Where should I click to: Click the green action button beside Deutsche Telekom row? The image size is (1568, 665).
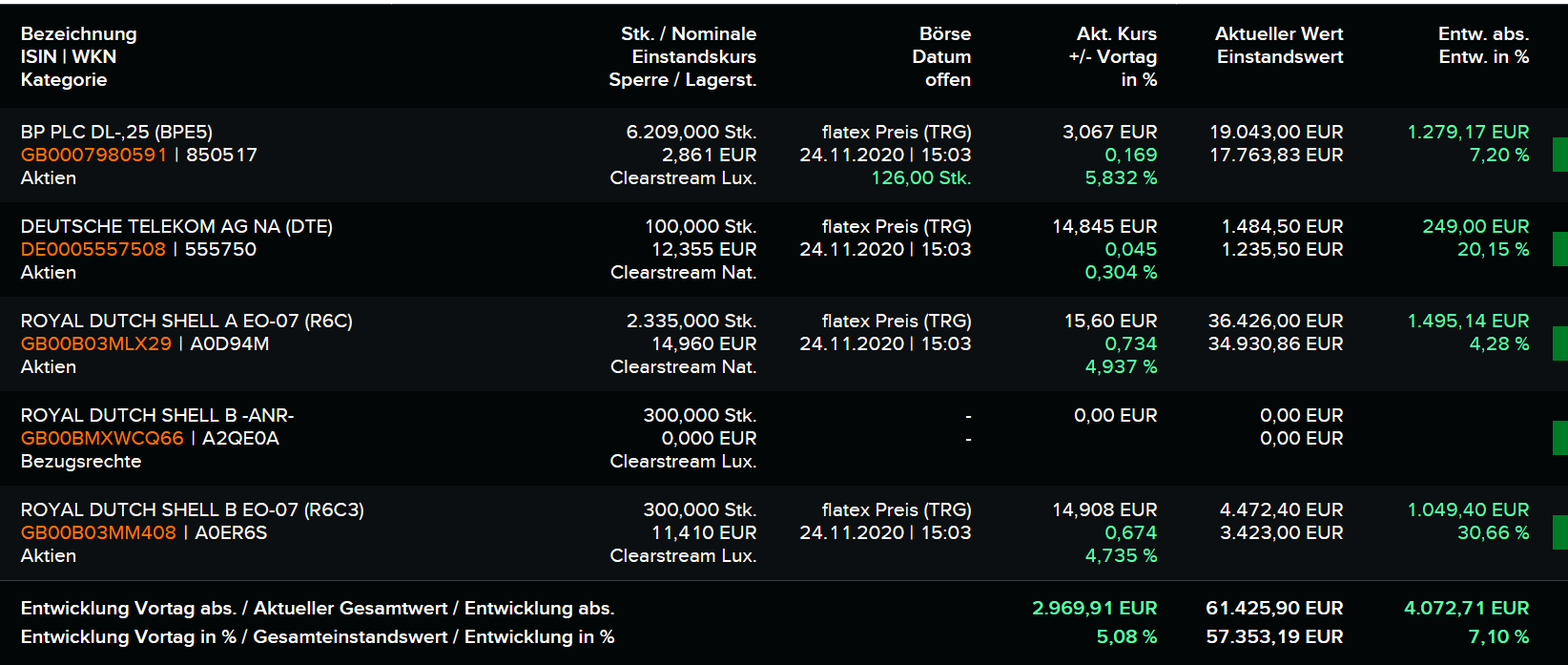click(x=1561, y=248)
